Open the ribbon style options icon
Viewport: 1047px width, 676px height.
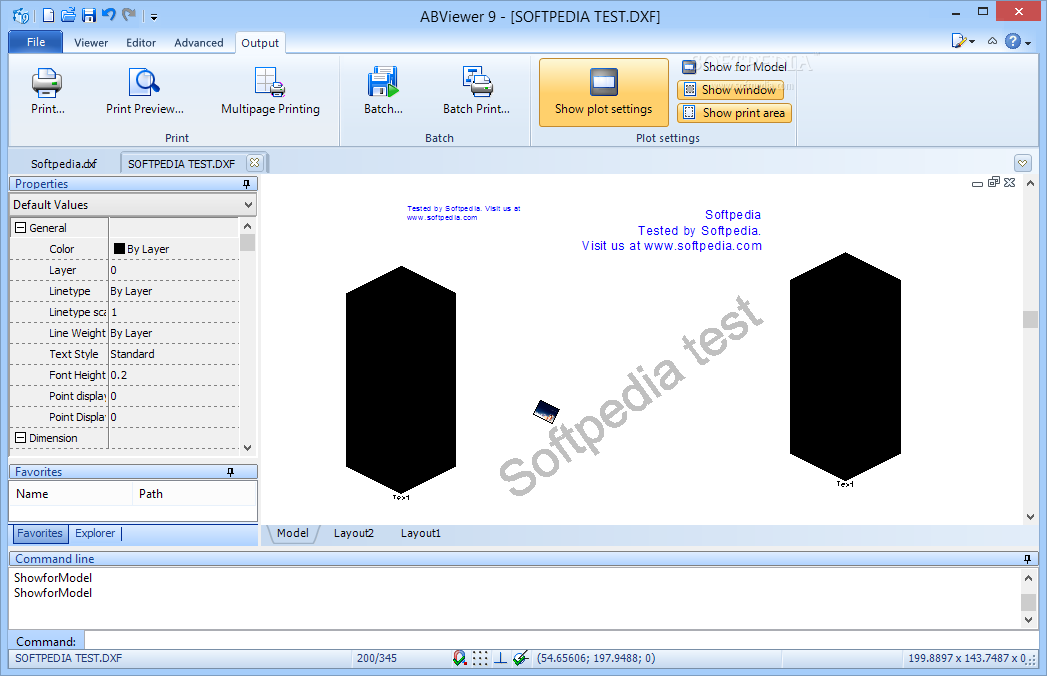[x=962, y=41]
